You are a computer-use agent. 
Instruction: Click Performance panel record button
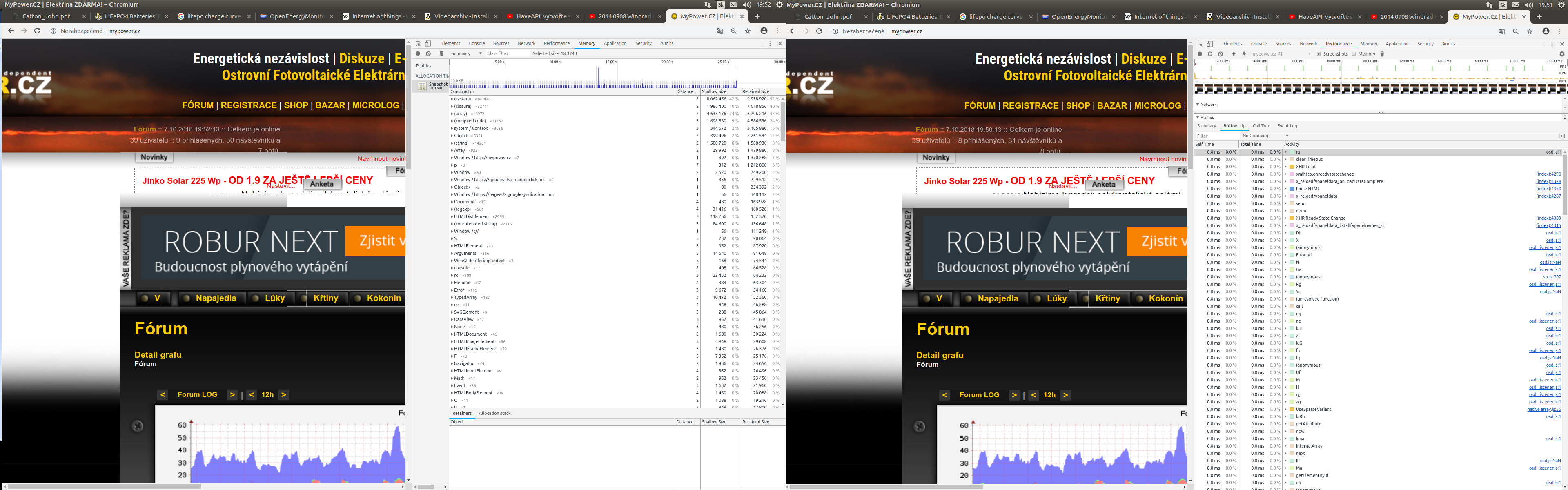[x=1200, y=54]
